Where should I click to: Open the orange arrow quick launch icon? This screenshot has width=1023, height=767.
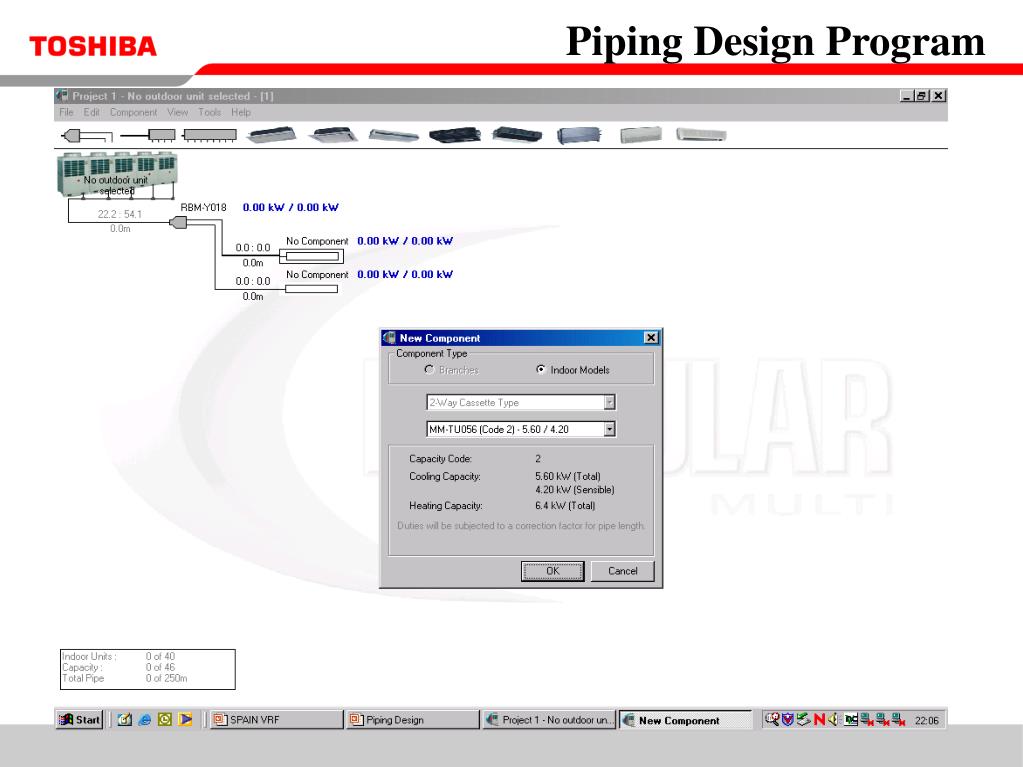(186, 719)
